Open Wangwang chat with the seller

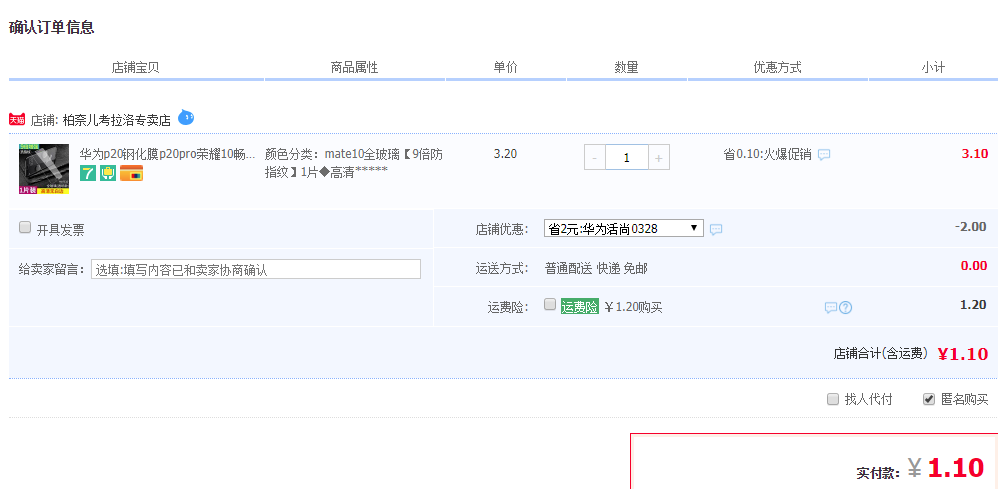pos(186,117)
